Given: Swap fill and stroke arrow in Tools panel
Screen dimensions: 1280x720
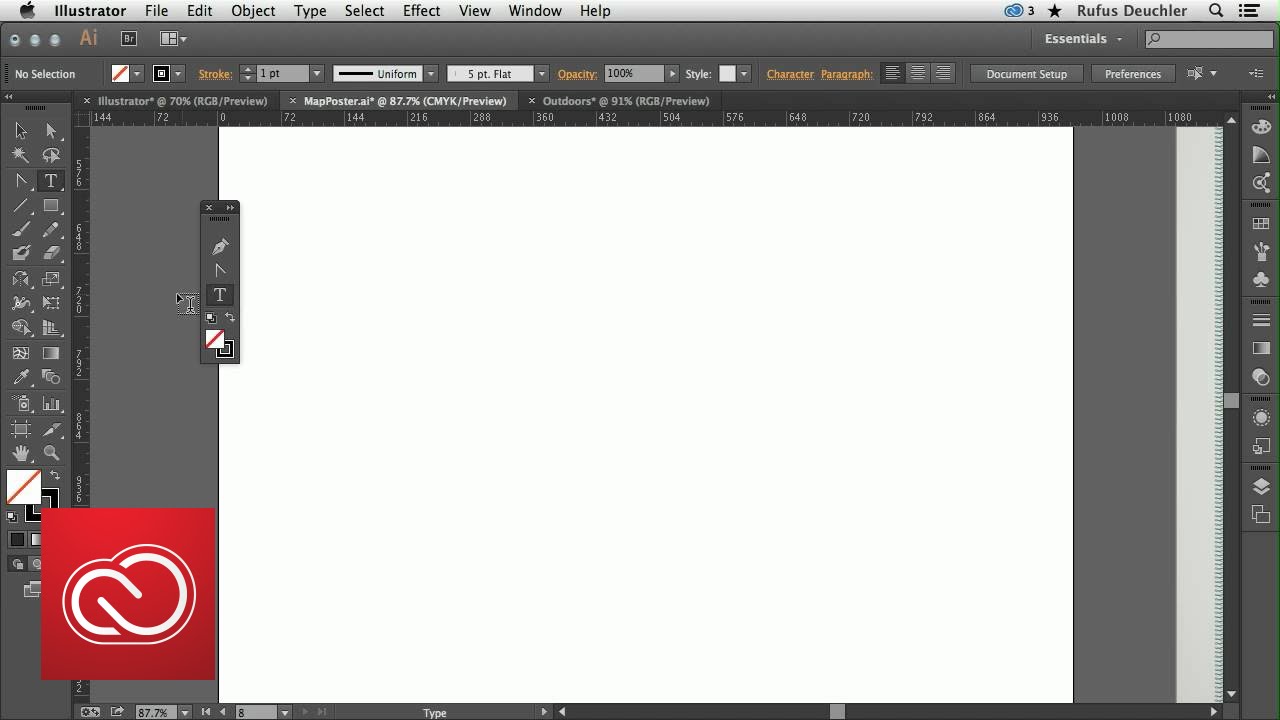Looking at the screenshot, I should pyautogui.click(x=55, y=476).
